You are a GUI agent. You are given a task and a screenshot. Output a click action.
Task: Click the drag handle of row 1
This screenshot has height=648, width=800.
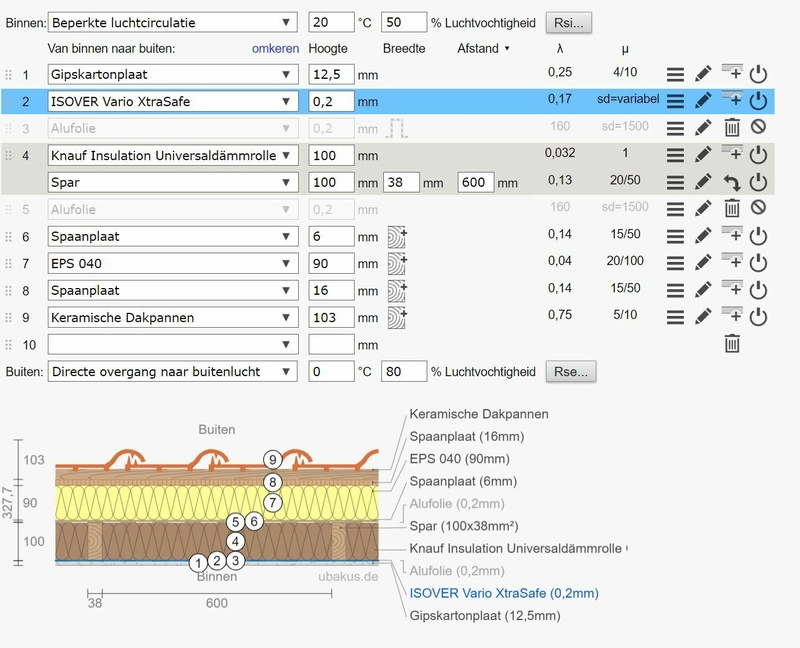(x=8, y=74)
